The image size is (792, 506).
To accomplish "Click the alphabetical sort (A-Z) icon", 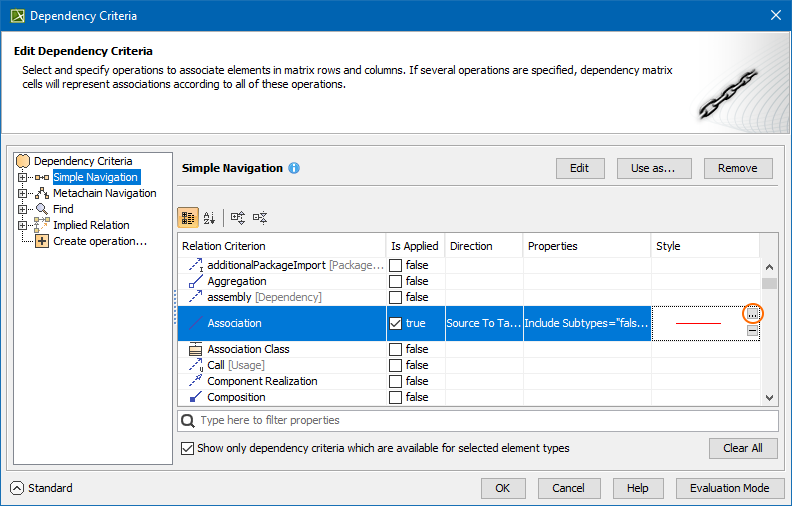I will point(209,217).
